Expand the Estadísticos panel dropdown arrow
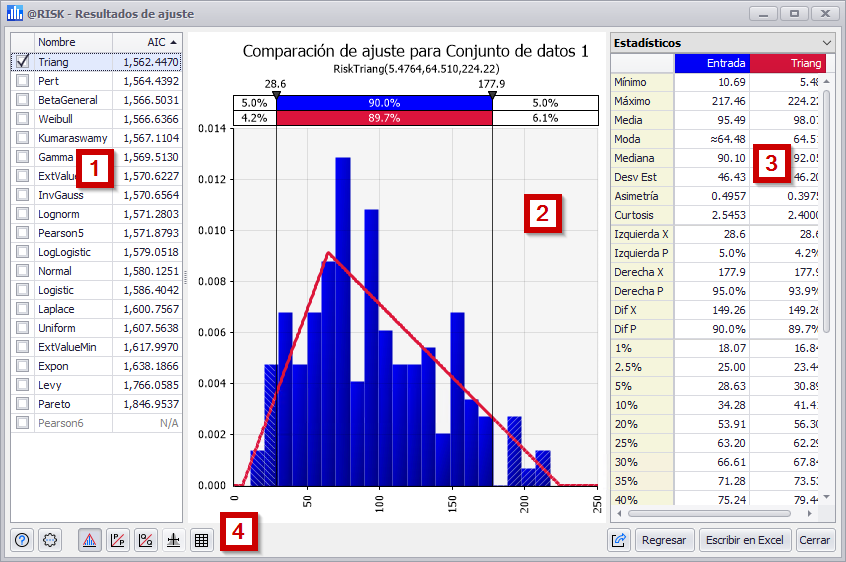 [x=826, y=43]
